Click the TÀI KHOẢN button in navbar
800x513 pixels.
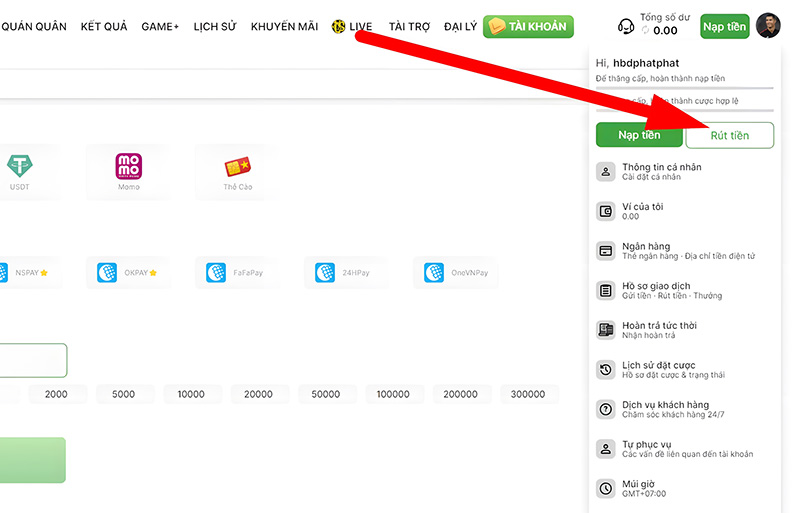point(527,27)
